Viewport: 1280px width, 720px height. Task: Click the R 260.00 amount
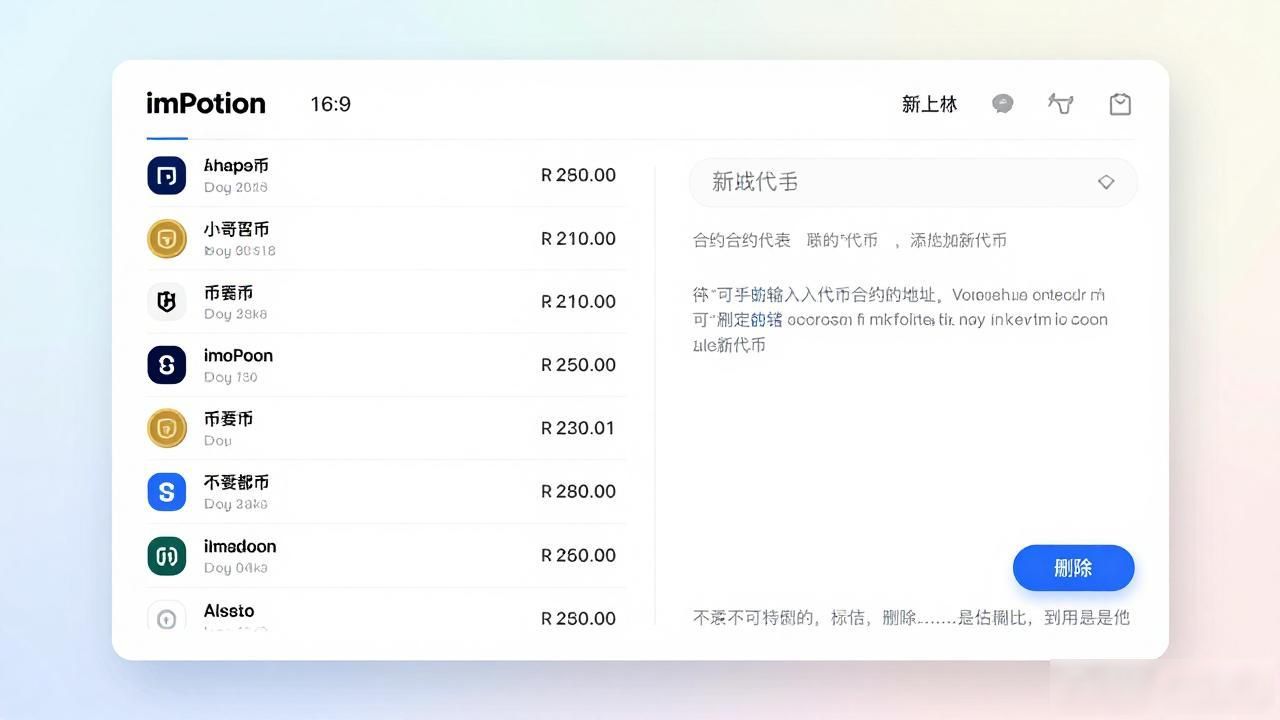(578, 555)
